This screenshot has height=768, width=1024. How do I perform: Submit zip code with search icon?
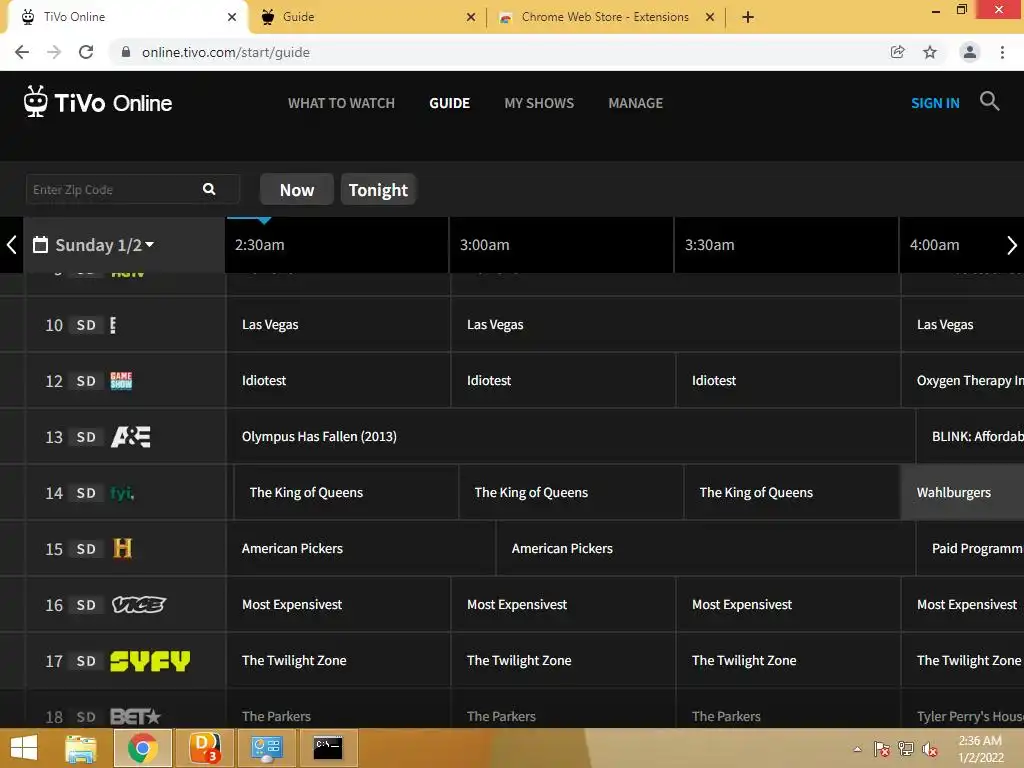pyautogui.click(x=209, y=189)
